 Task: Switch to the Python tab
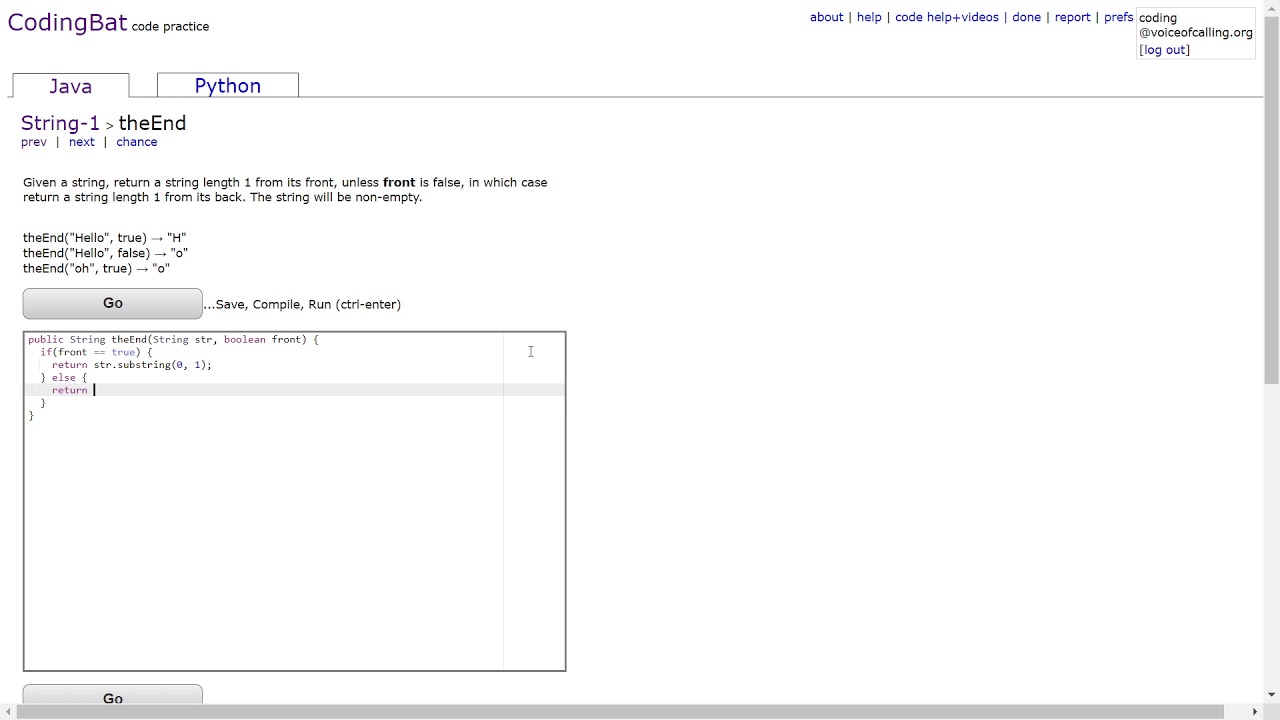click(x=228, y=86)
